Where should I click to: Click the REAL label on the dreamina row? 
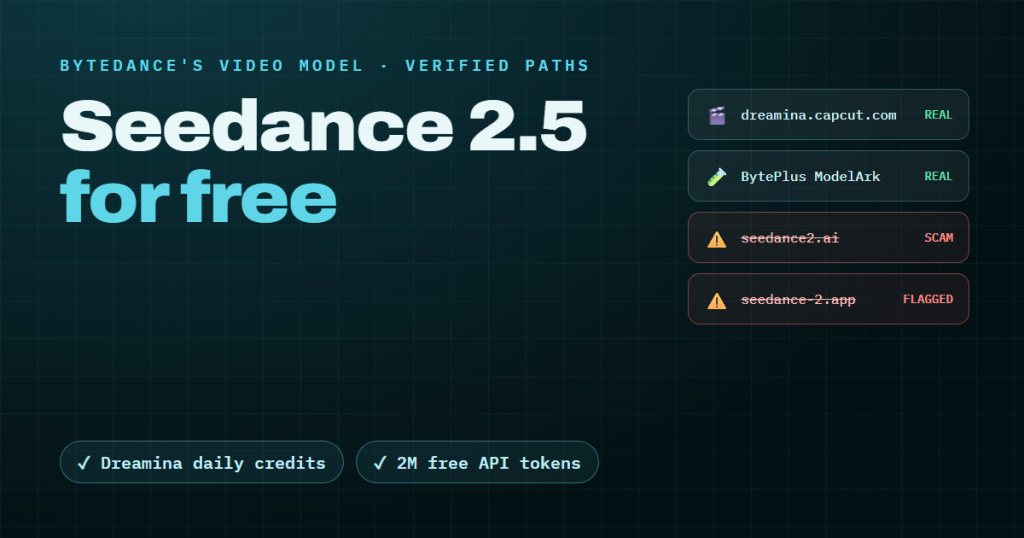938,115
